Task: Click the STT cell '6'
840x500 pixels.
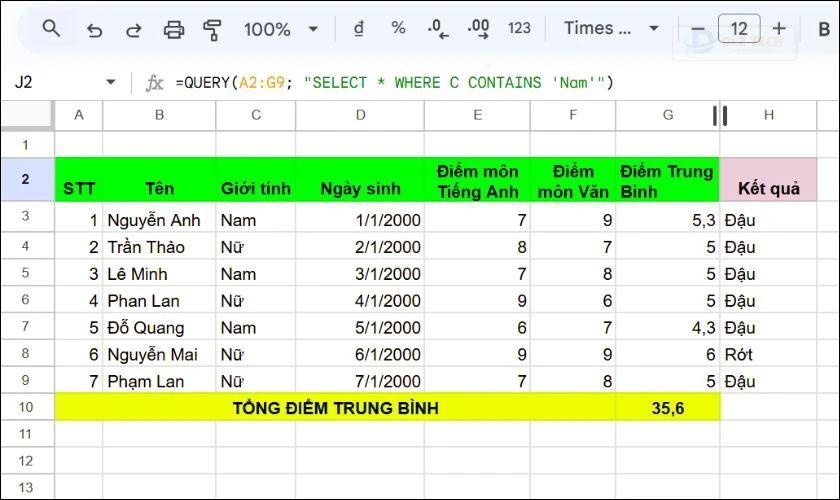Action: [x=79, y=354]
